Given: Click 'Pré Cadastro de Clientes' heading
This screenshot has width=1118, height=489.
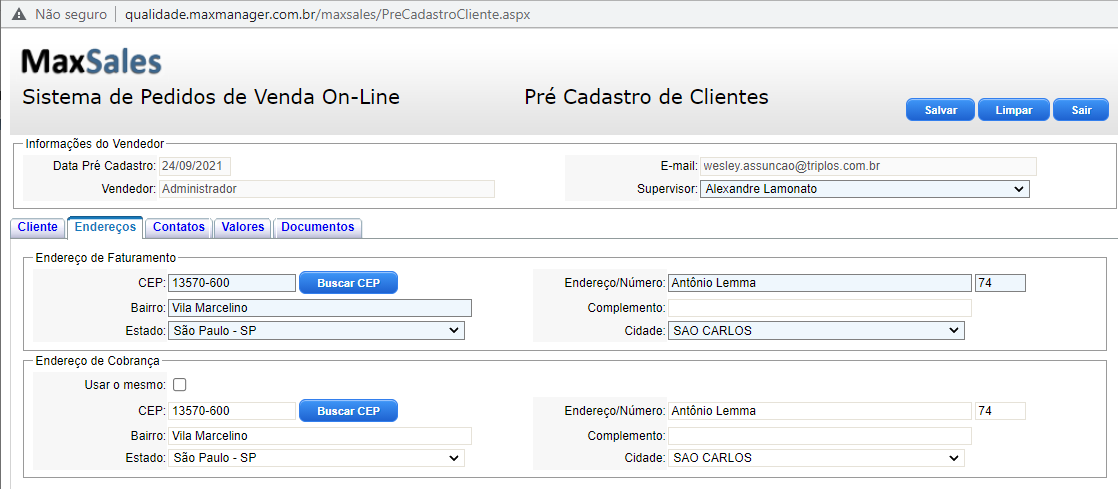Looking at the screenshot, I should 647,97.
